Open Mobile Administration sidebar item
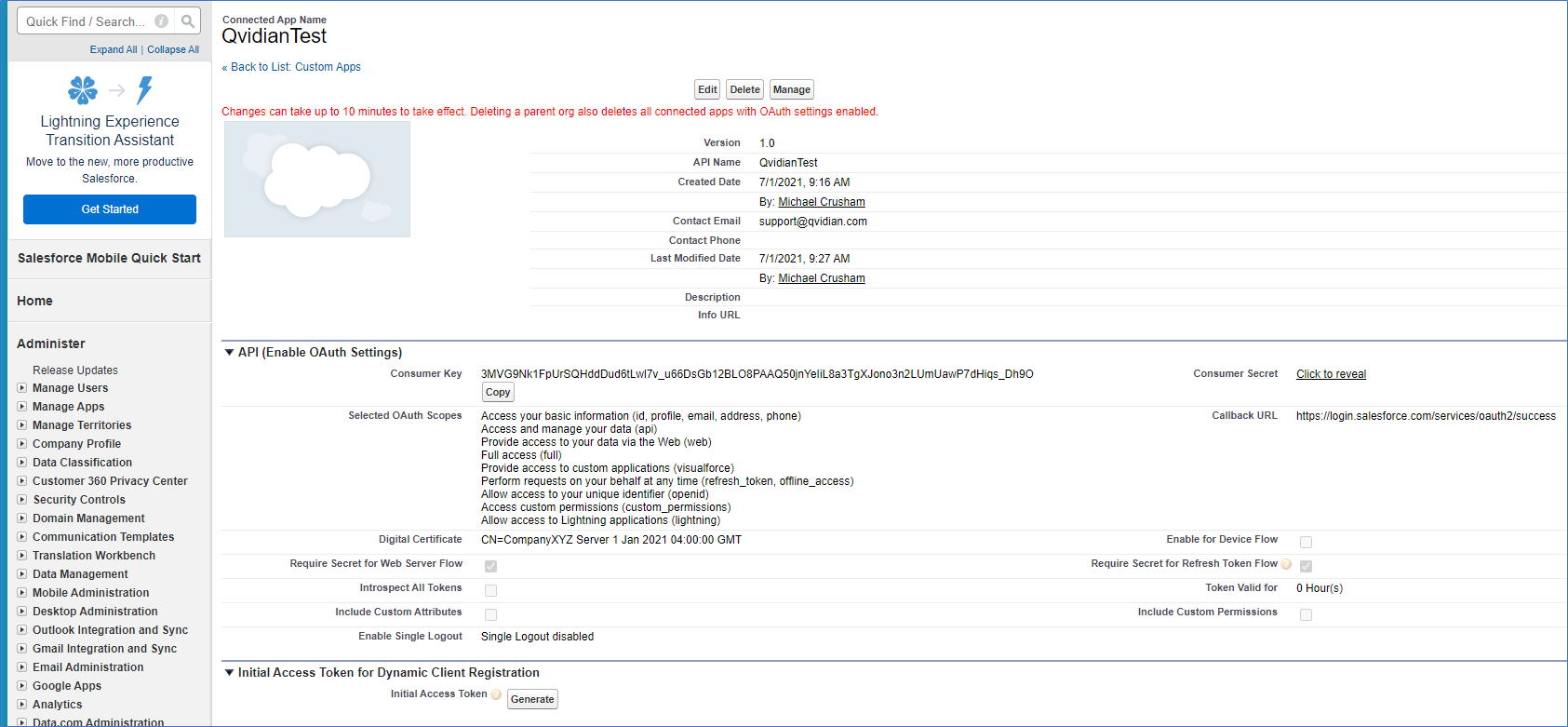1568x727 pixels. coord(91,593)
